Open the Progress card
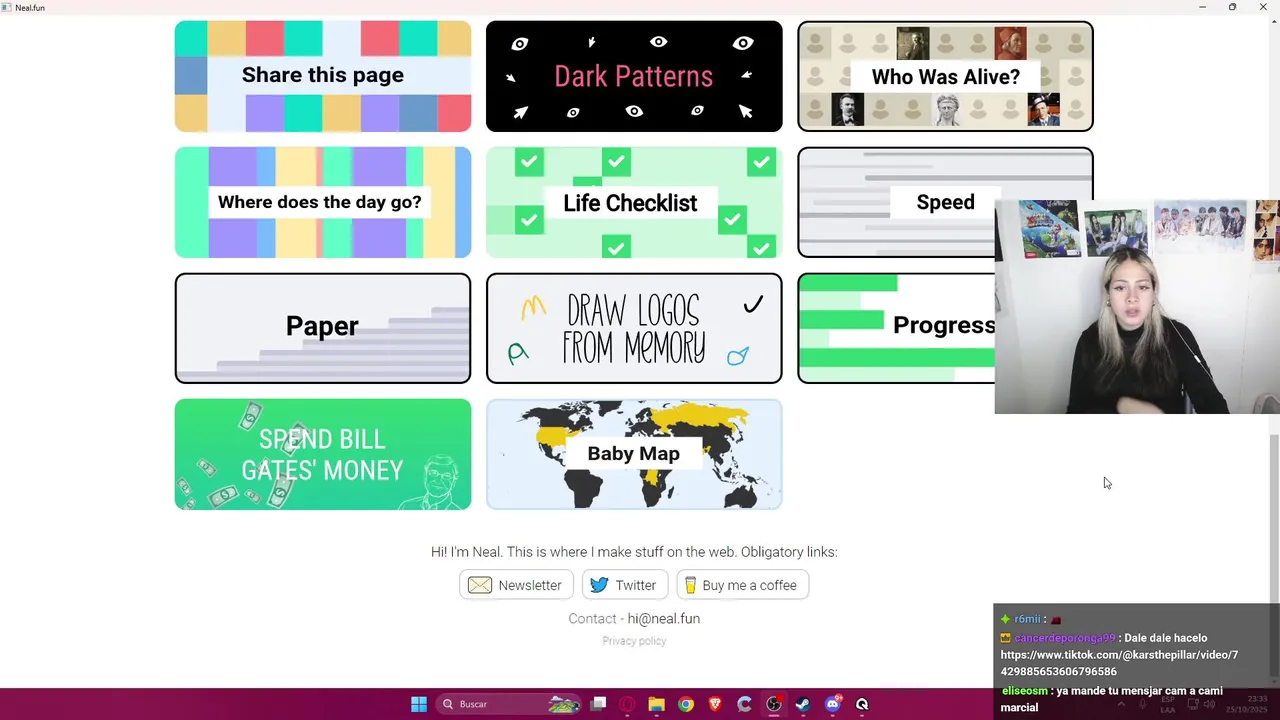This screenshot has height=720, width=1280. tap(896, 328)
